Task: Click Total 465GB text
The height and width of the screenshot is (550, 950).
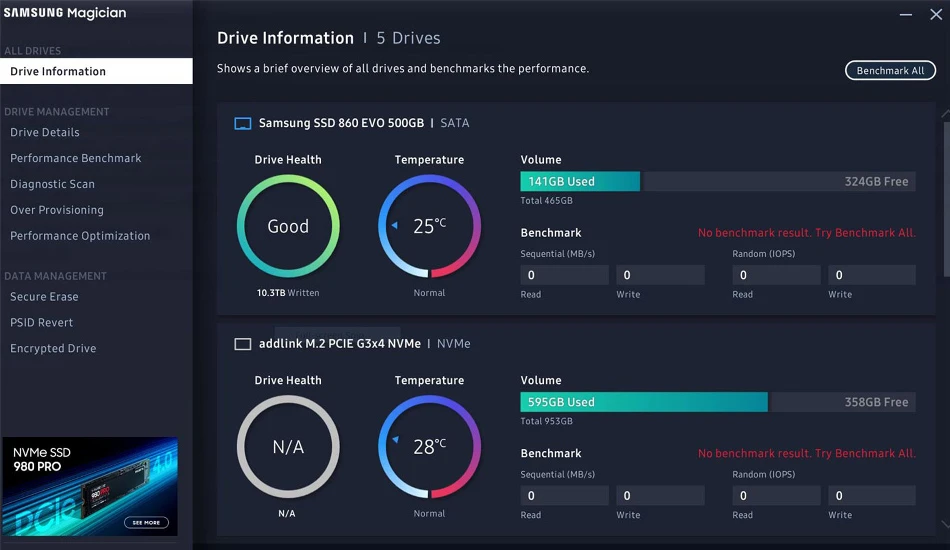Action: coord(546,200)
